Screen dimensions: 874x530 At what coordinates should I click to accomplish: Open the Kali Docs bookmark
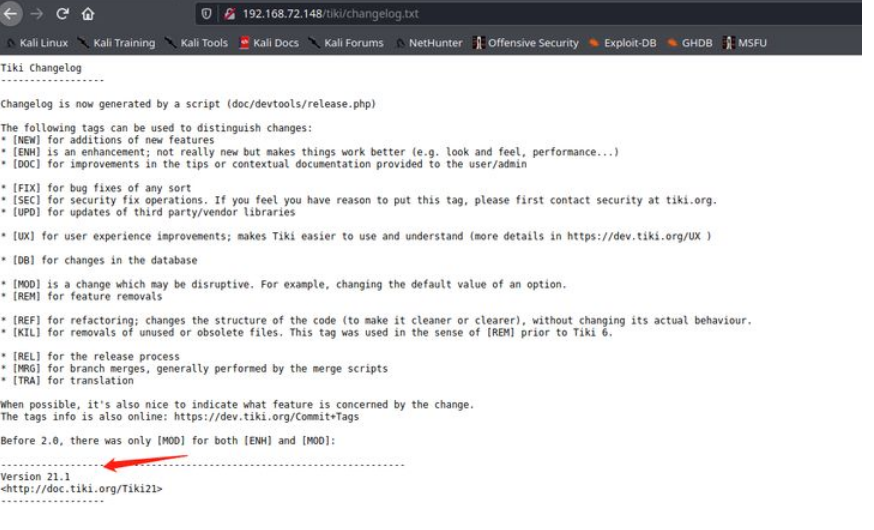click(270, 43)
